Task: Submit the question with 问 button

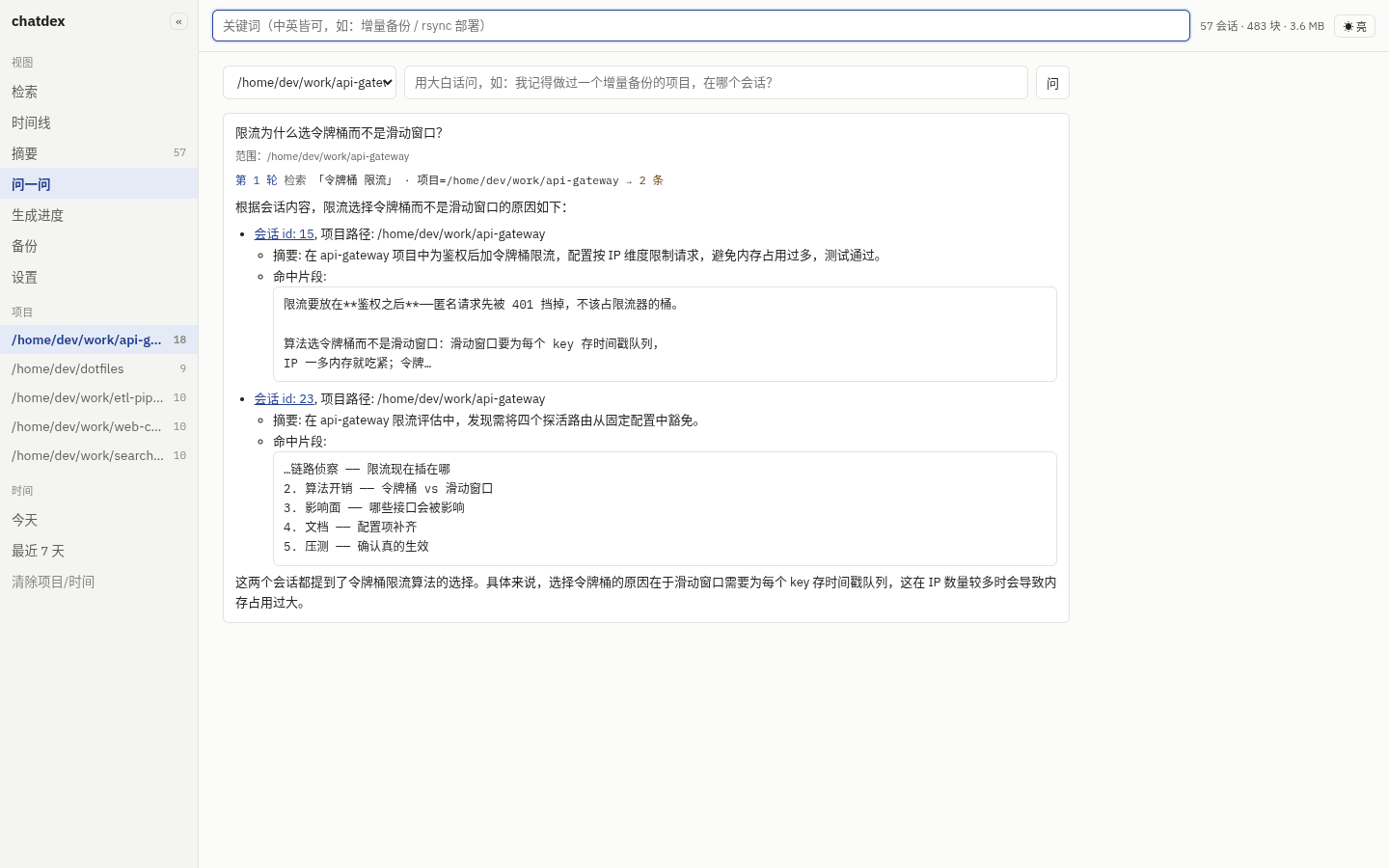Action: click(x=1052, y=83)
